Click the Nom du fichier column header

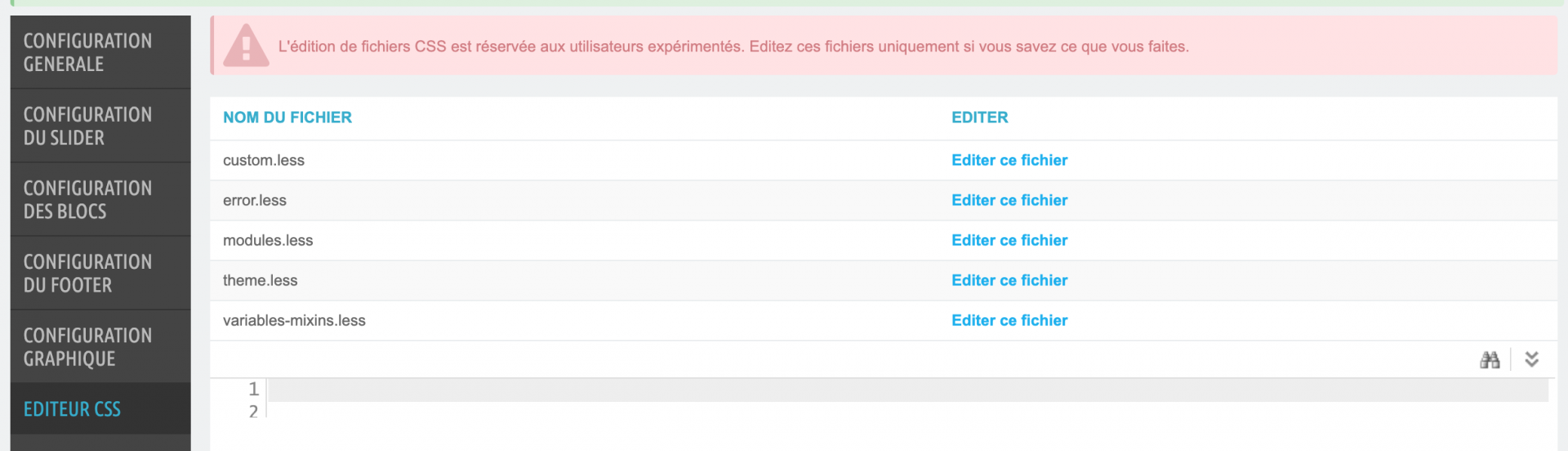tap(287, 118)
